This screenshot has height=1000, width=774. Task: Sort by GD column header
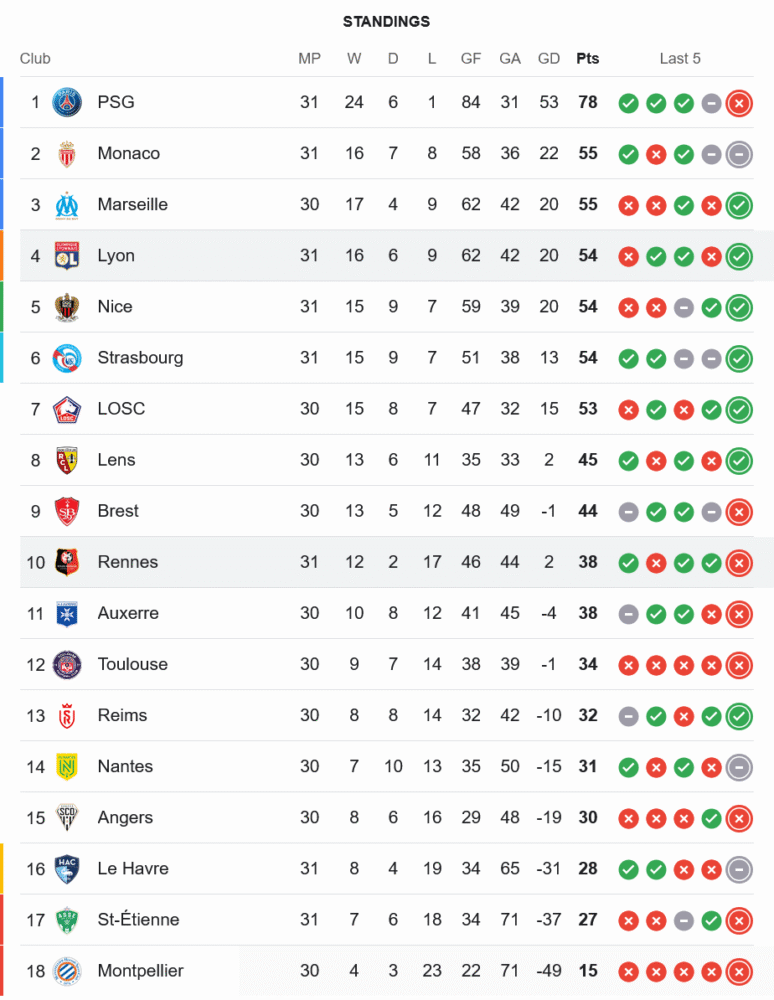coord(548,59)
